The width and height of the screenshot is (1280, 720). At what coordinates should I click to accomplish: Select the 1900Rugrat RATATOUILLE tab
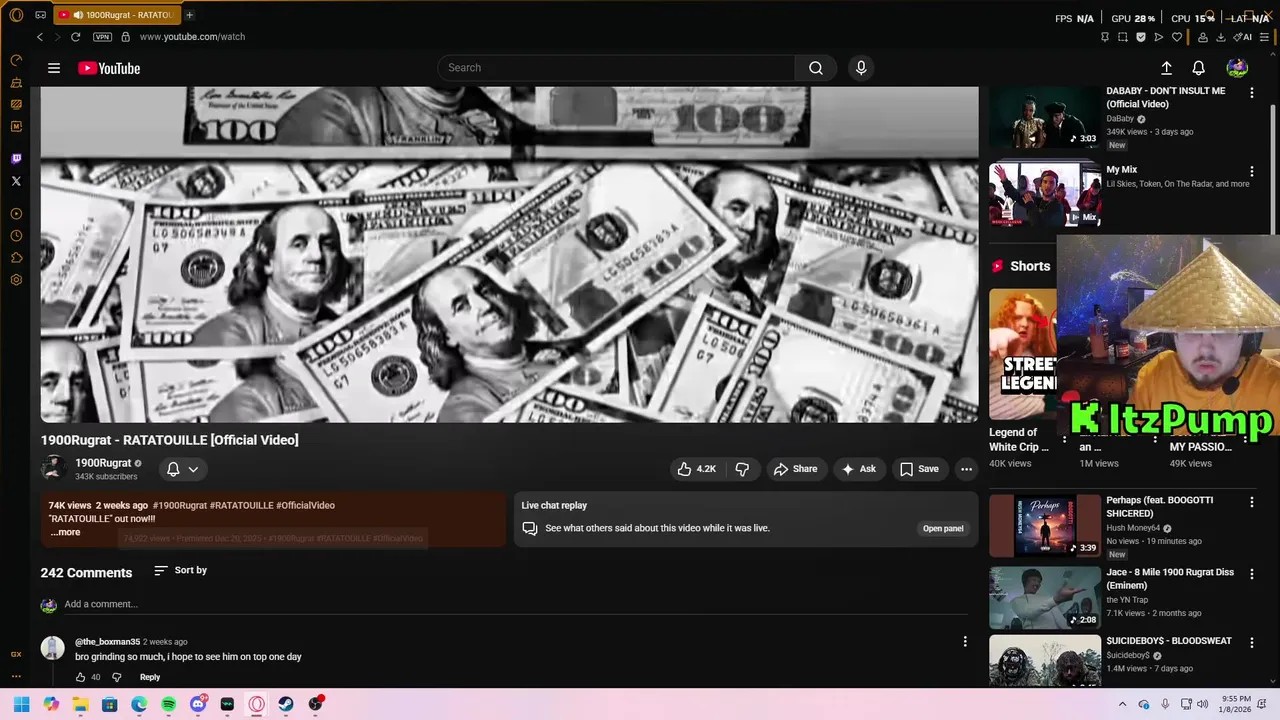(x=115, y=15)
